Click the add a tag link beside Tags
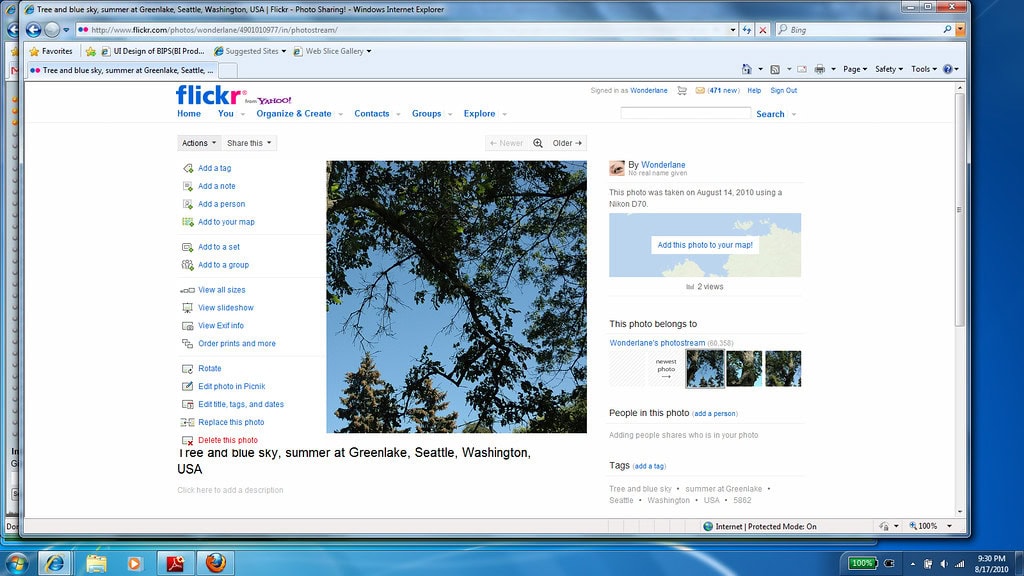 (x=649, y=466)
